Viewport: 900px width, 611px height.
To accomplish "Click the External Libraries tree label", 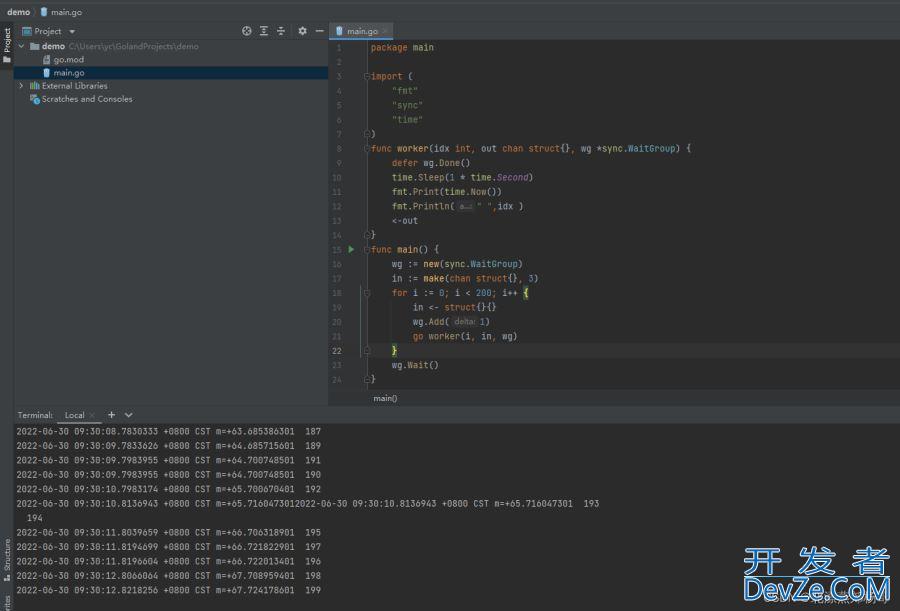I will 75,86.
